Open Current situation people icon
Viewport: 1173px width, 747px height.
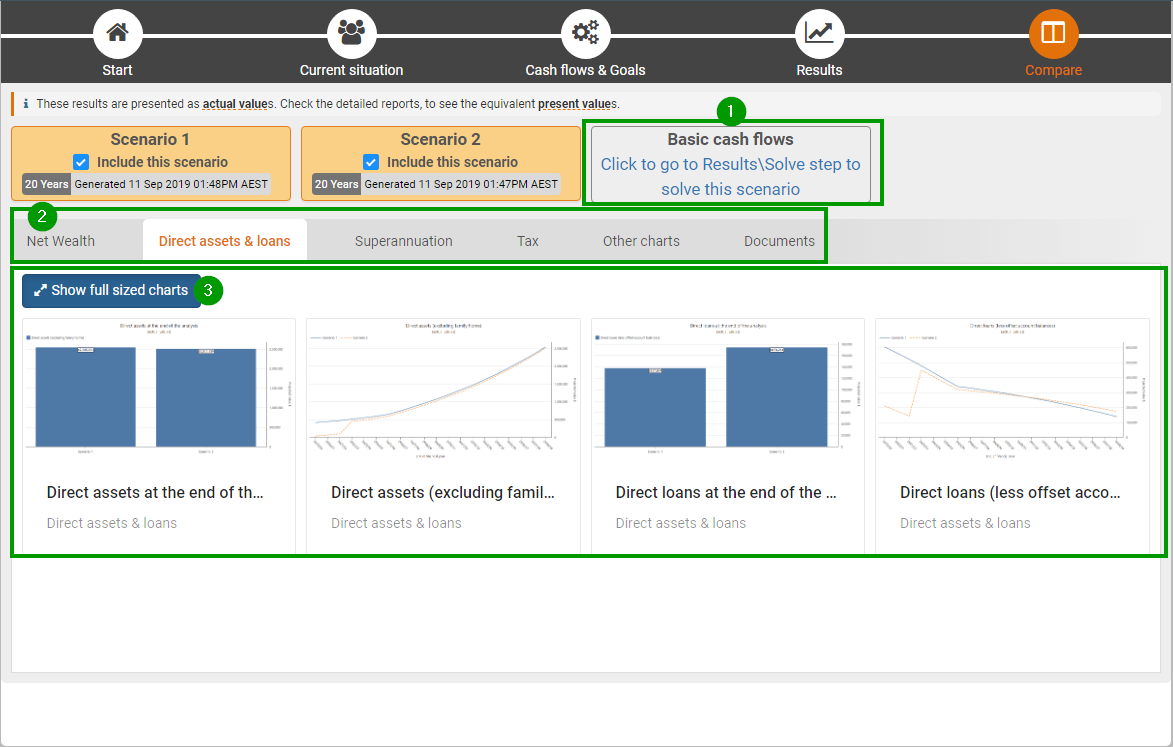tap(351, 34)
